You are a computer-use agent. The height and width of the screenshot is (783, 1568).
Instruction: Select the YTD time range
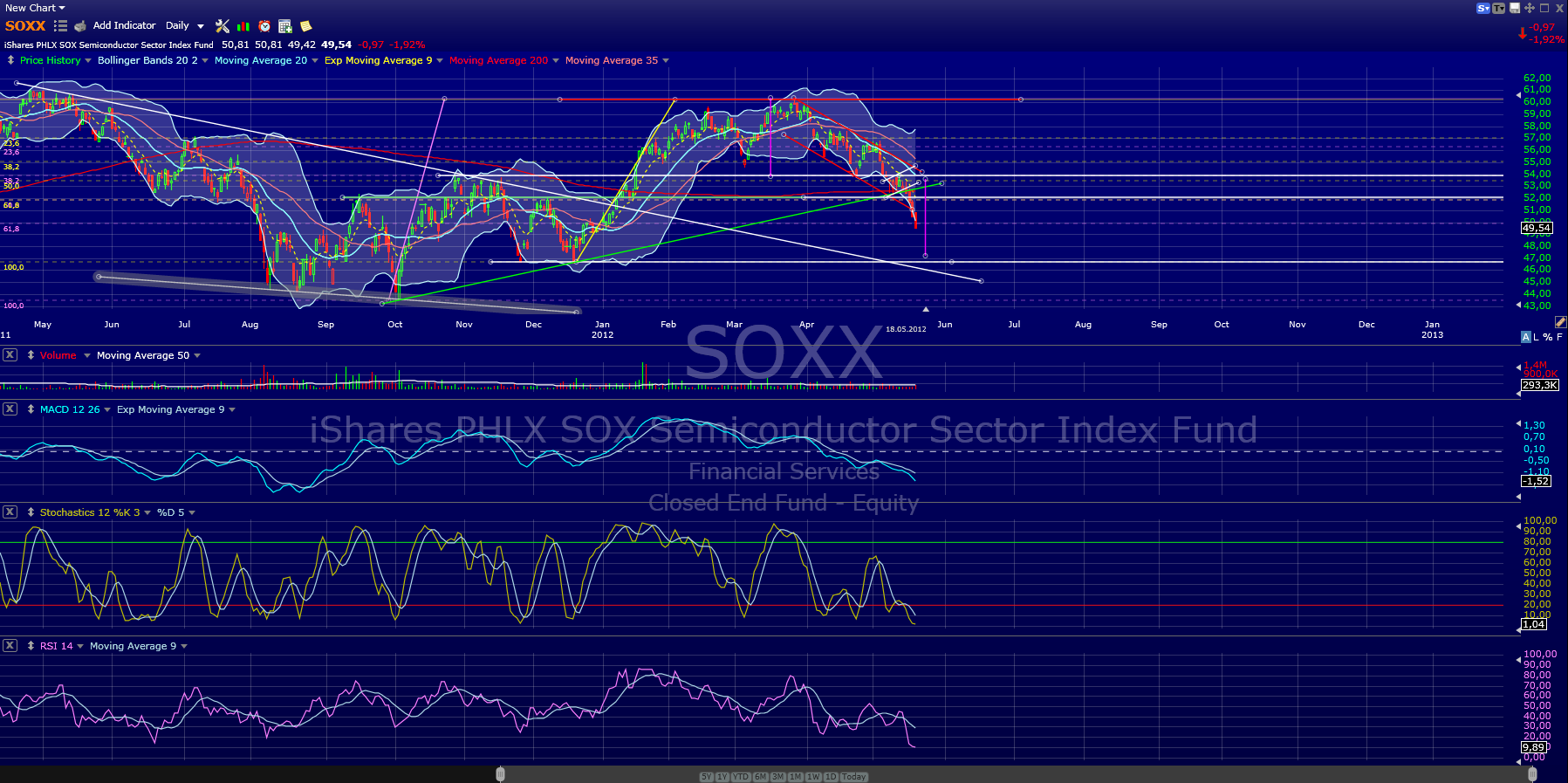click(x=741, y=777)
